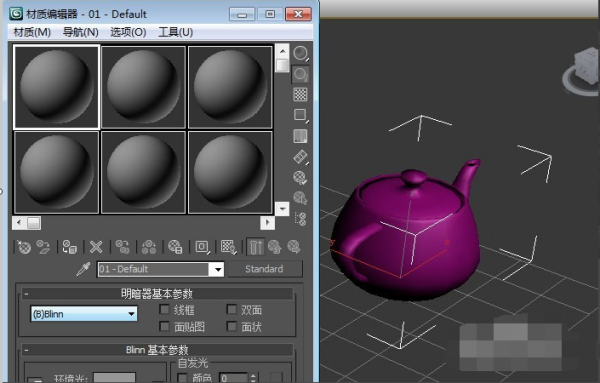This screenshot has height=383, width=600.
Task: Enable the 双面 checkbox
Action: [x=232, y=309]
